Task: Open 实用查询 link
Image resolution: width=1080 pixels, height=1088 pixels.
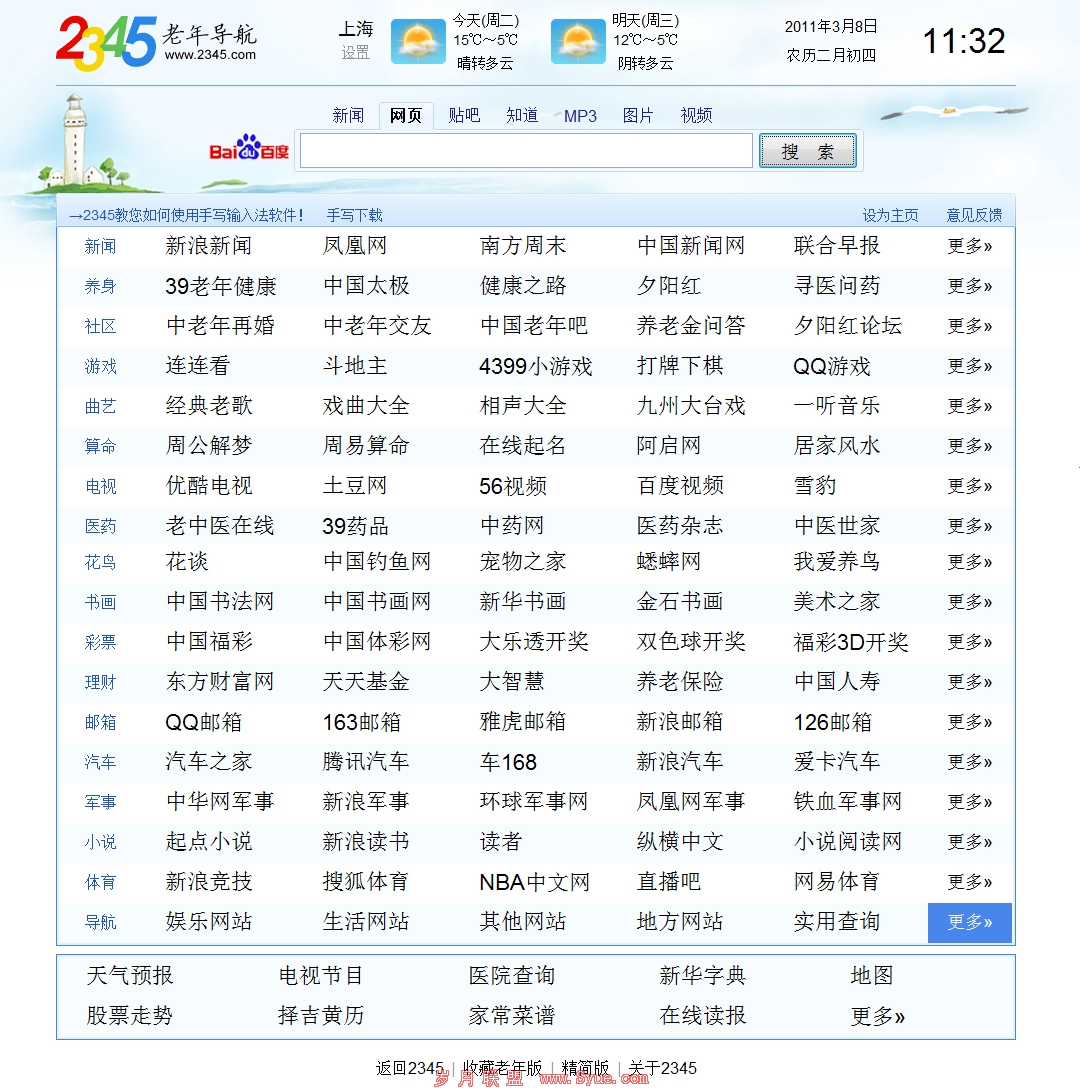Action: tap(836, 922)
